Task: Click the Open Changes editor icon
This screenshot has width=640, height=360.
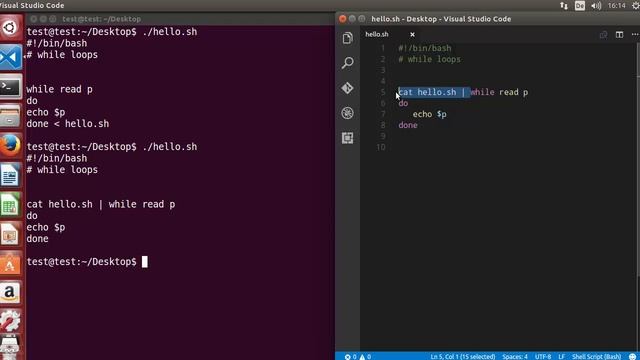Action: (603, 35)
